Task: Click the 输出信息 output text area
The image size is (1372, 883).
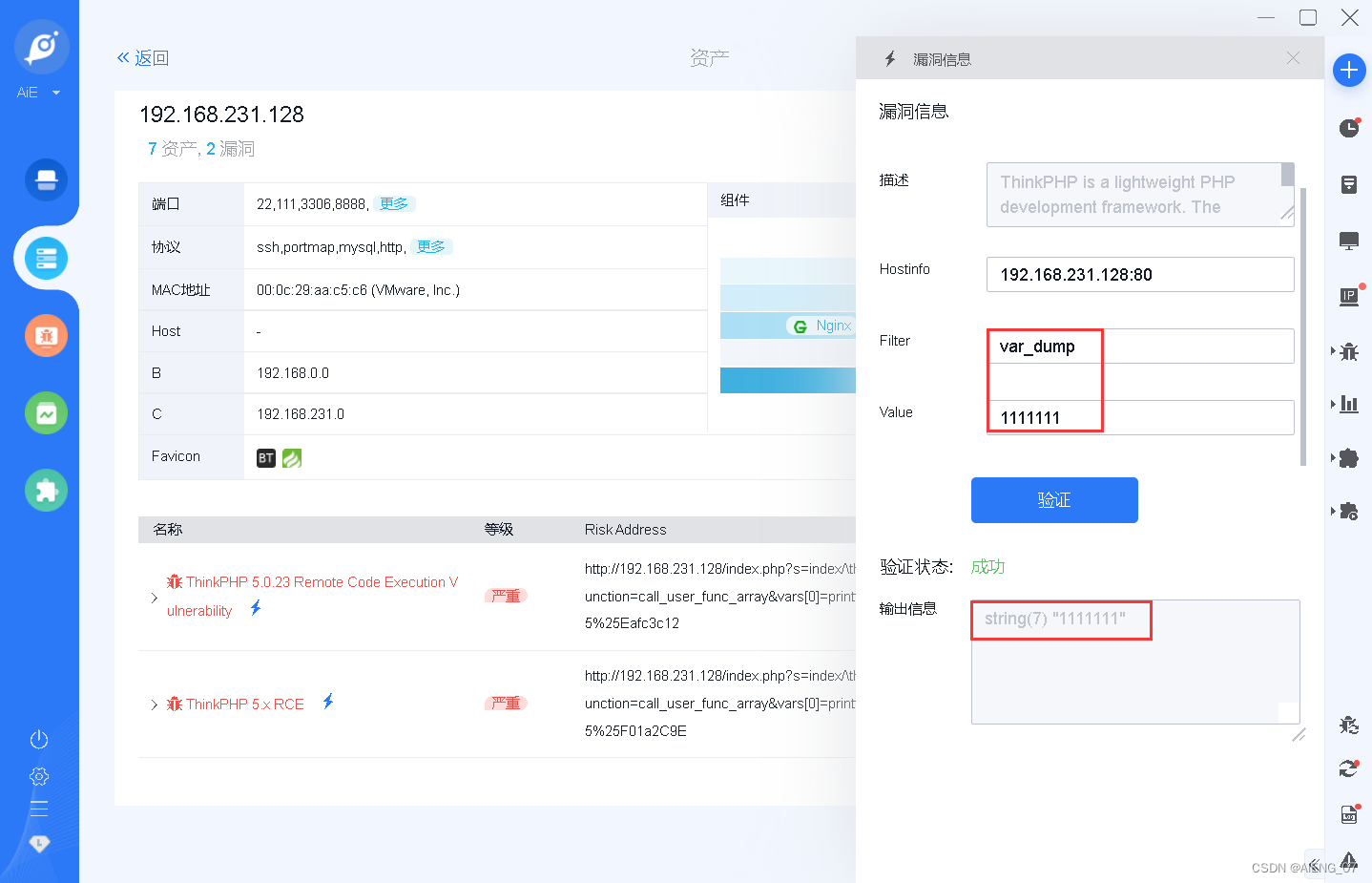Action: (x=1135, y=662)
